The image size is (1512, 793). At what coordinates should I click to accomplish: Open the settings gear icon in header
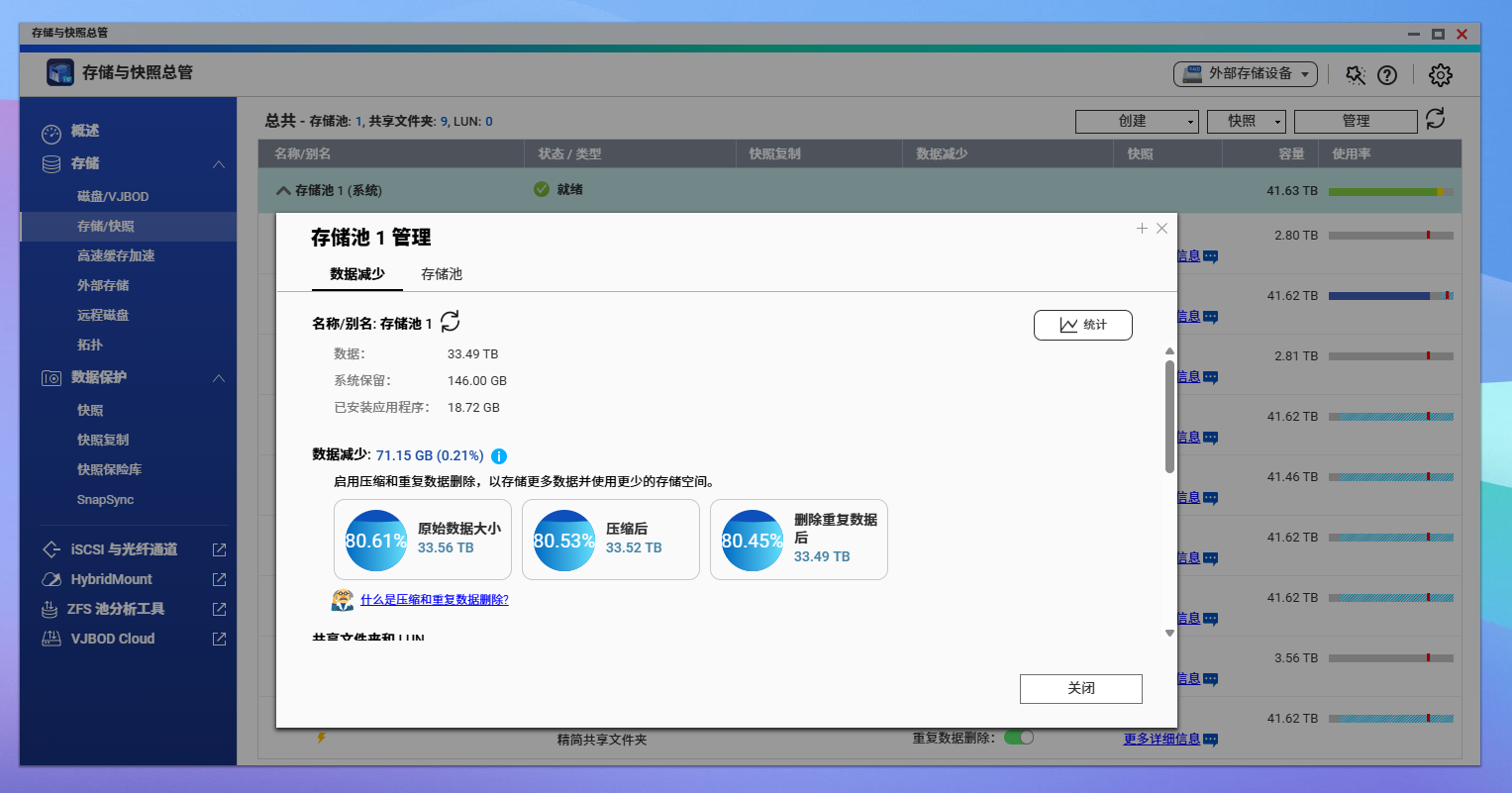[1441, 75]
